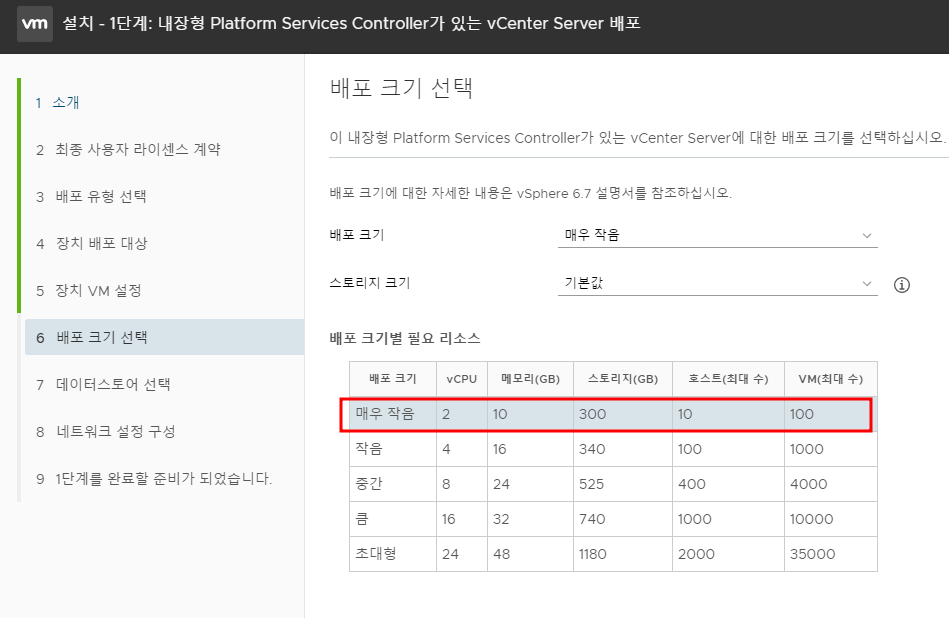Click the 스토리지(GB) column header
The width and height of the screenshot is (949, 618).
(623, 379)
